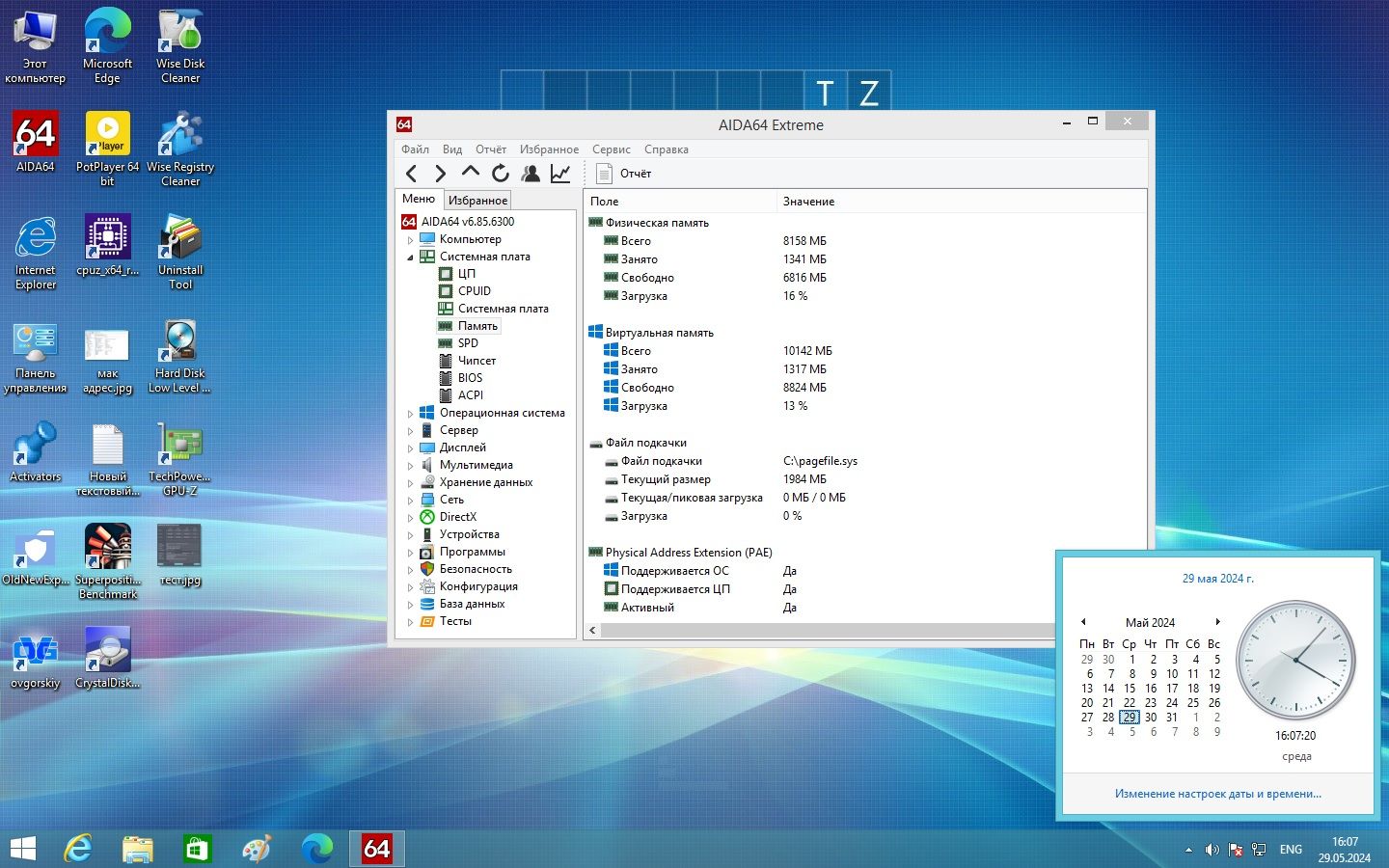Open the Сервис menu

point(612,149)
